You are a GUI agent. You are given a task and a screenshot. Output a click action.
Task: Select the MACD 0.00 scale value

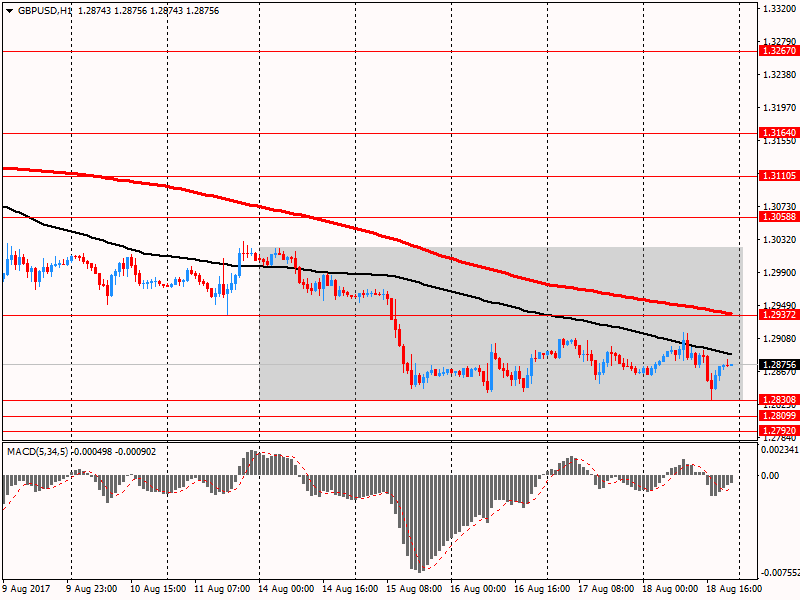click(x=770, y=476)
